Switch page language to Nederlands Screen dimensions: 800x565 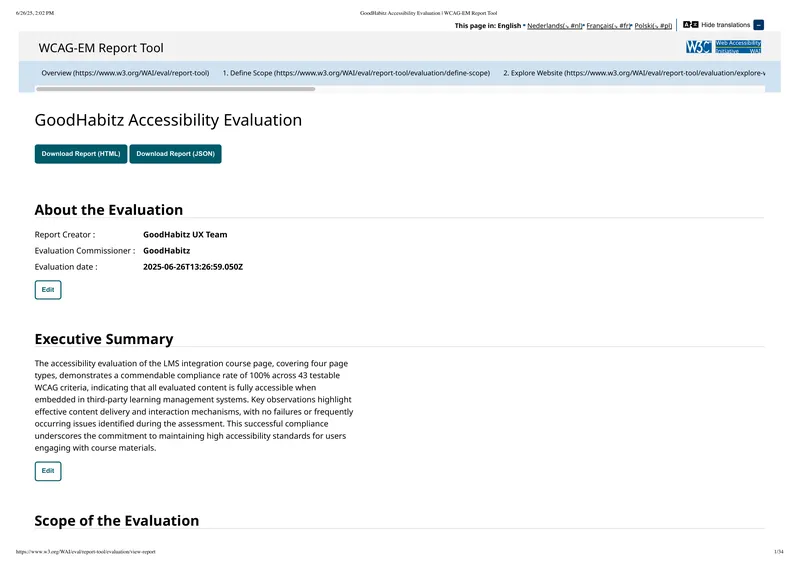(554, 26)
